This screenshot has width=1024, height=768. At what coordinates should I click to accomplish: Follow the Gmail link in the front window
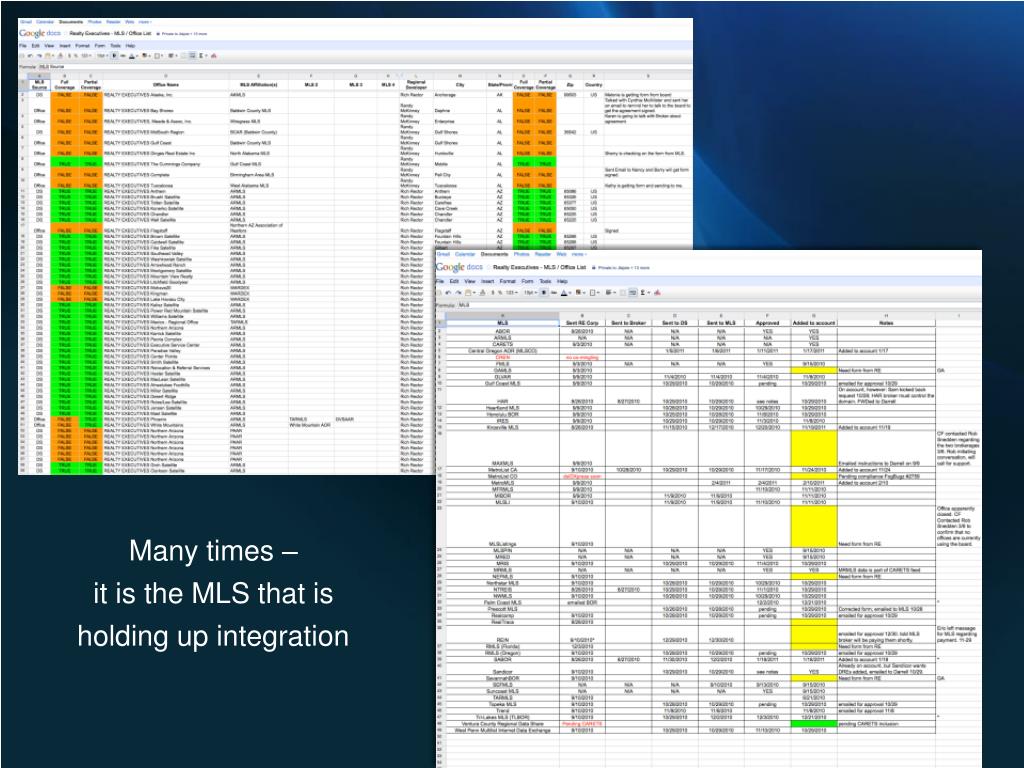(443, 254)
